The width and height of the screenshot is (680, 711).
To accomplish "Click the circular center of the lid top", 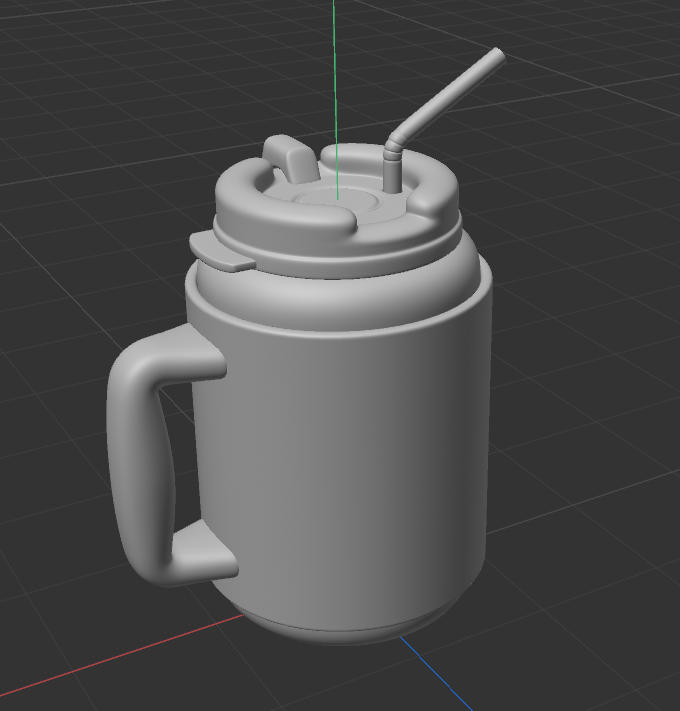I will pos(340,204).
